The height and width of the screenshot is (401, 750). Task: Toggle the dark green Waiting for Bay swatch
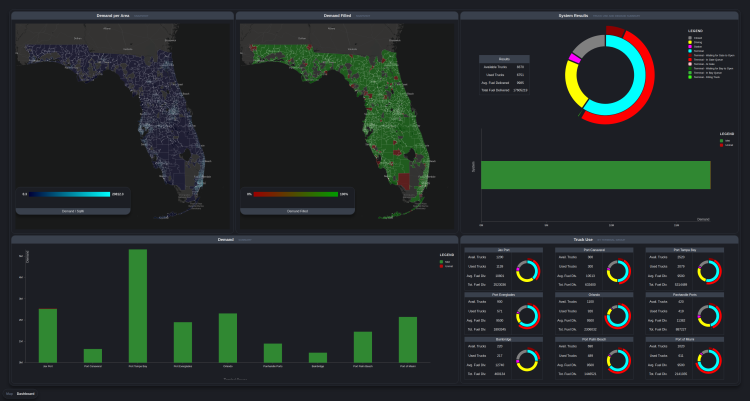(690, 68)
